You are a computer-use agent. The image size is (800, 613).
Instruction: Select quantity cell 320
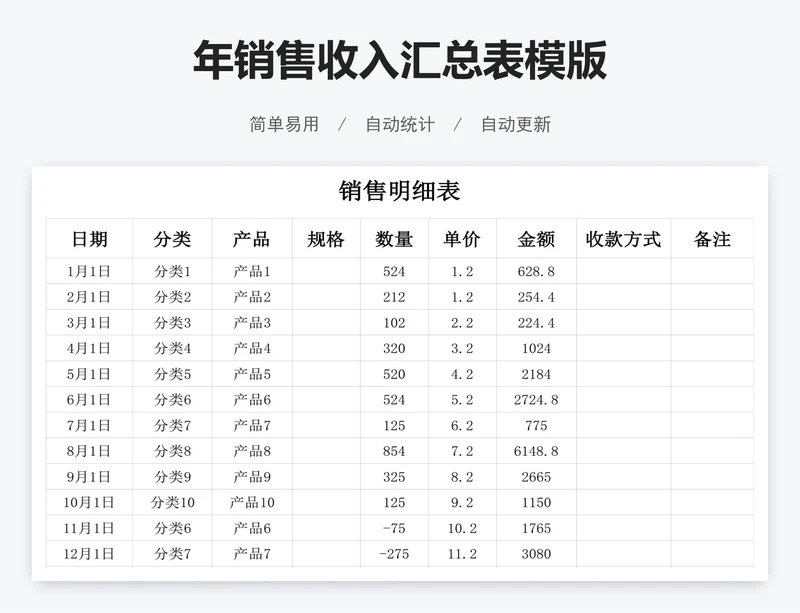[394, 348]
